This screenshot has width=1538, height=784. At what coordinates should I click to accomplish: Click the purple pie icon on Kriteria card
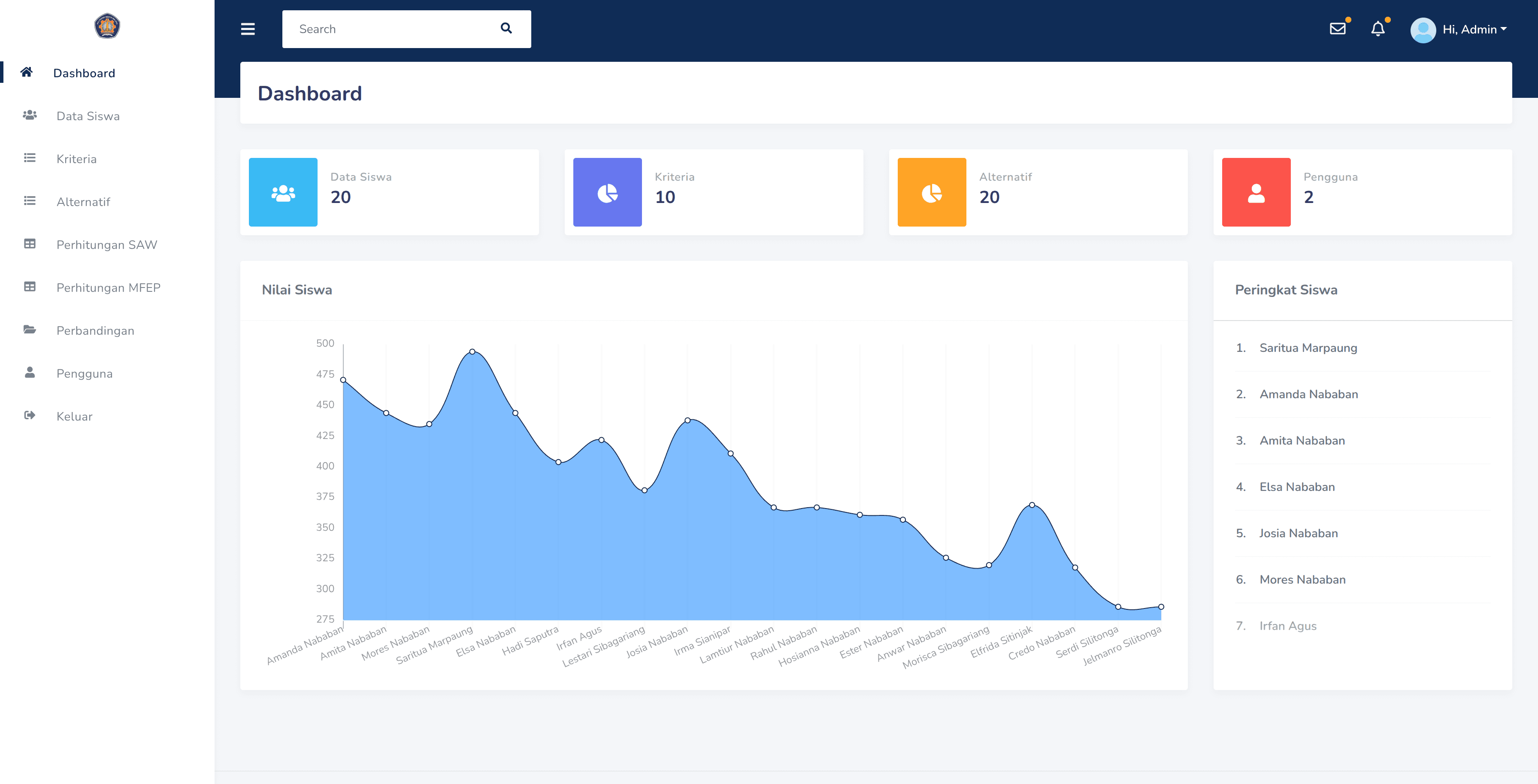coord(607,192)
